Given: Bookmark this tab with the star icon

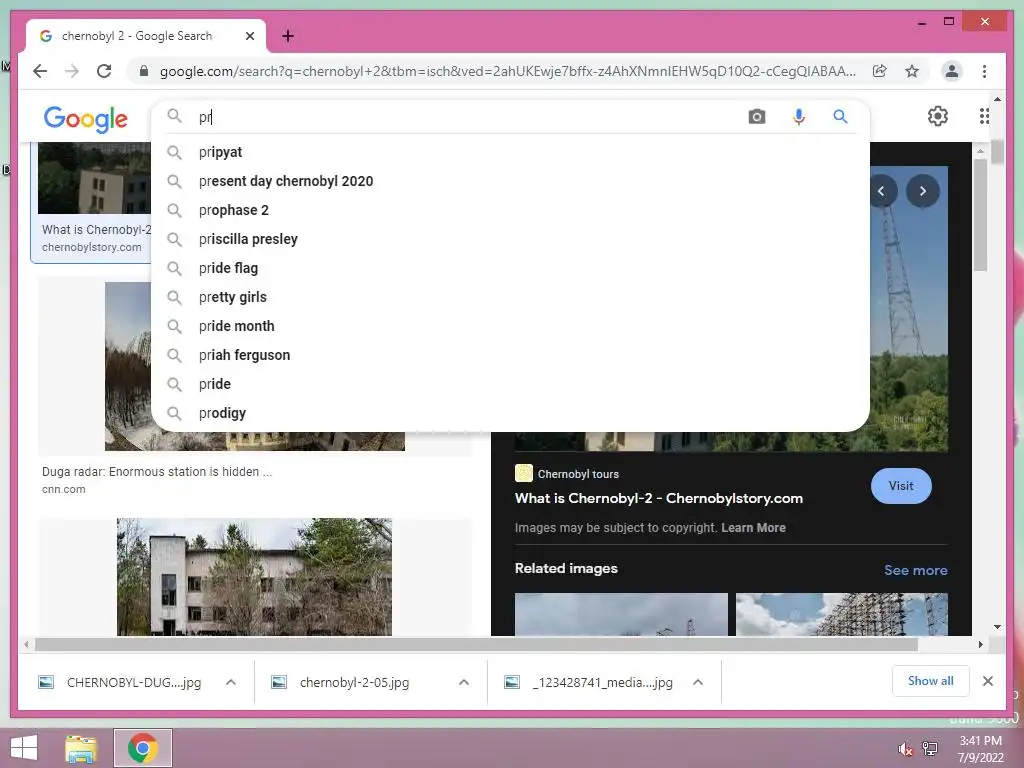Looking at the screenshot, I should [912, 71].
